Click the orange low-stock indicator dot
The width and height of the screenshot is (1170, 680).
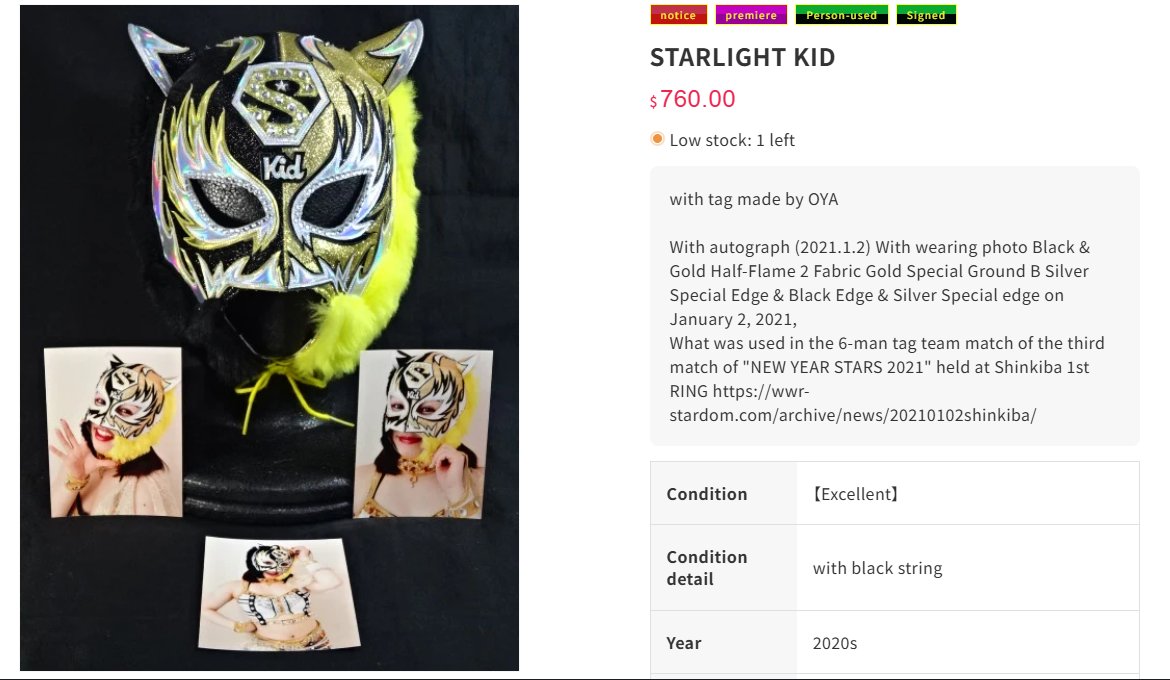click(657, 139)
